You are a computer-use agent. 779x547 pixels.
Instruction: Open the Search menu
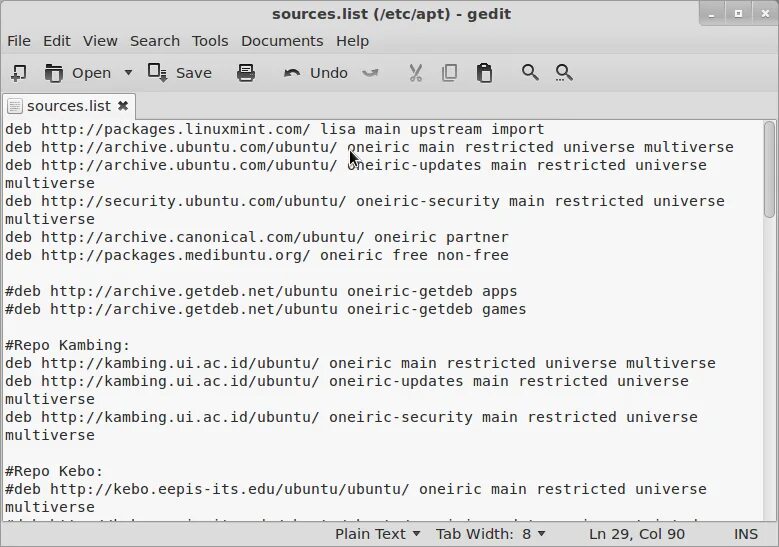pos(155,41)
